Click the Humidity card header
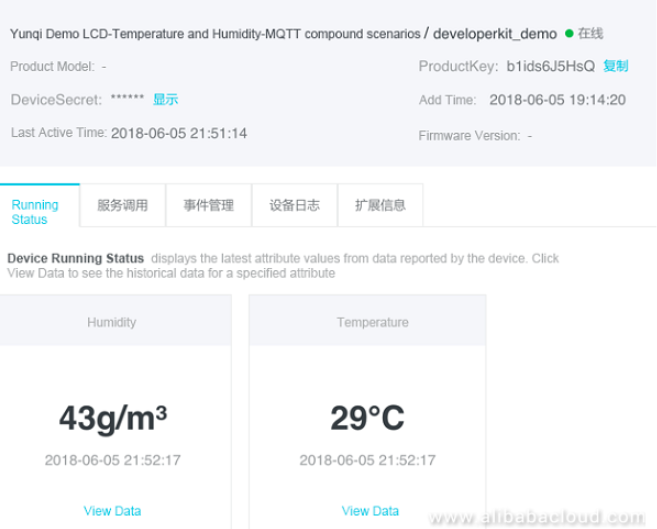This screenshot has width=657, height=529. point(116,320)
